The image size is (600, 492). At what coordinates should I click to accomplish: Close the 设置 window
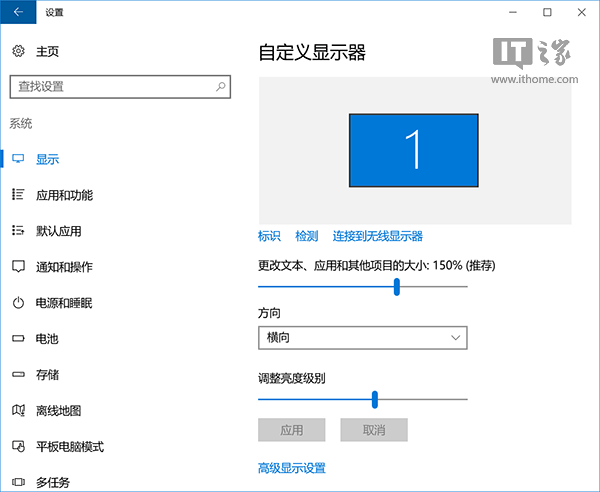coord(582,12)
